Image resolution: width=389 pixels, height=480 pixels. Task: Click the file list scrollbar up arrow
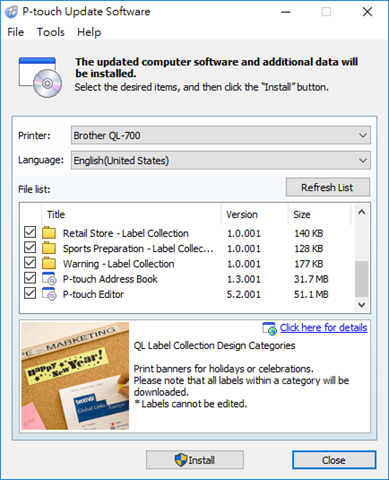tap(362, 212)
